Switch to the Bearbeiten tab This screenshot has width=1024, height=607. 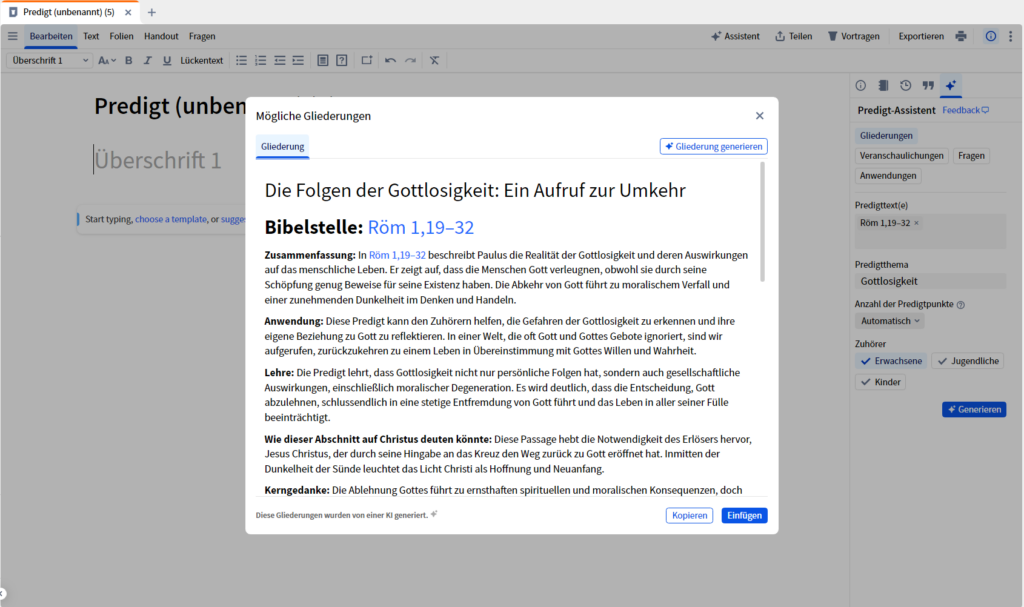click(x=51, y=36)
